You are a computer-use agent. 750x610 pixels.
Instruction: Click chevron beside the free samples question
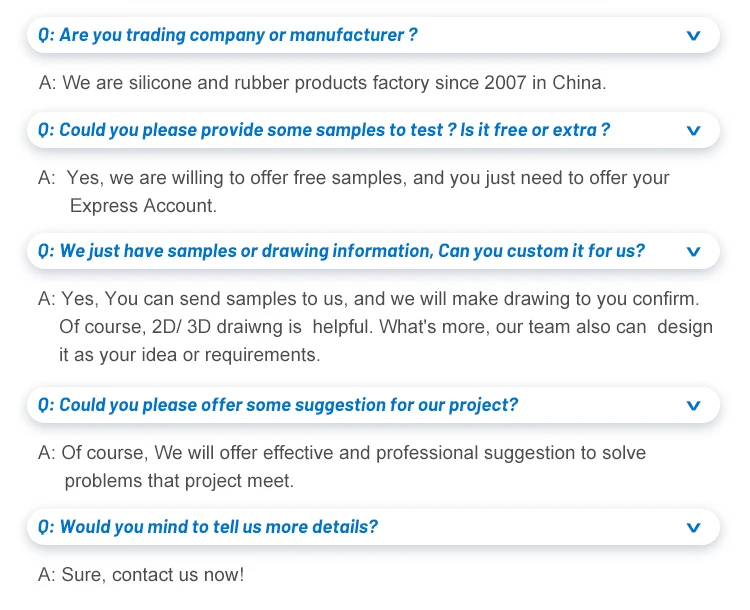(694, 131)
